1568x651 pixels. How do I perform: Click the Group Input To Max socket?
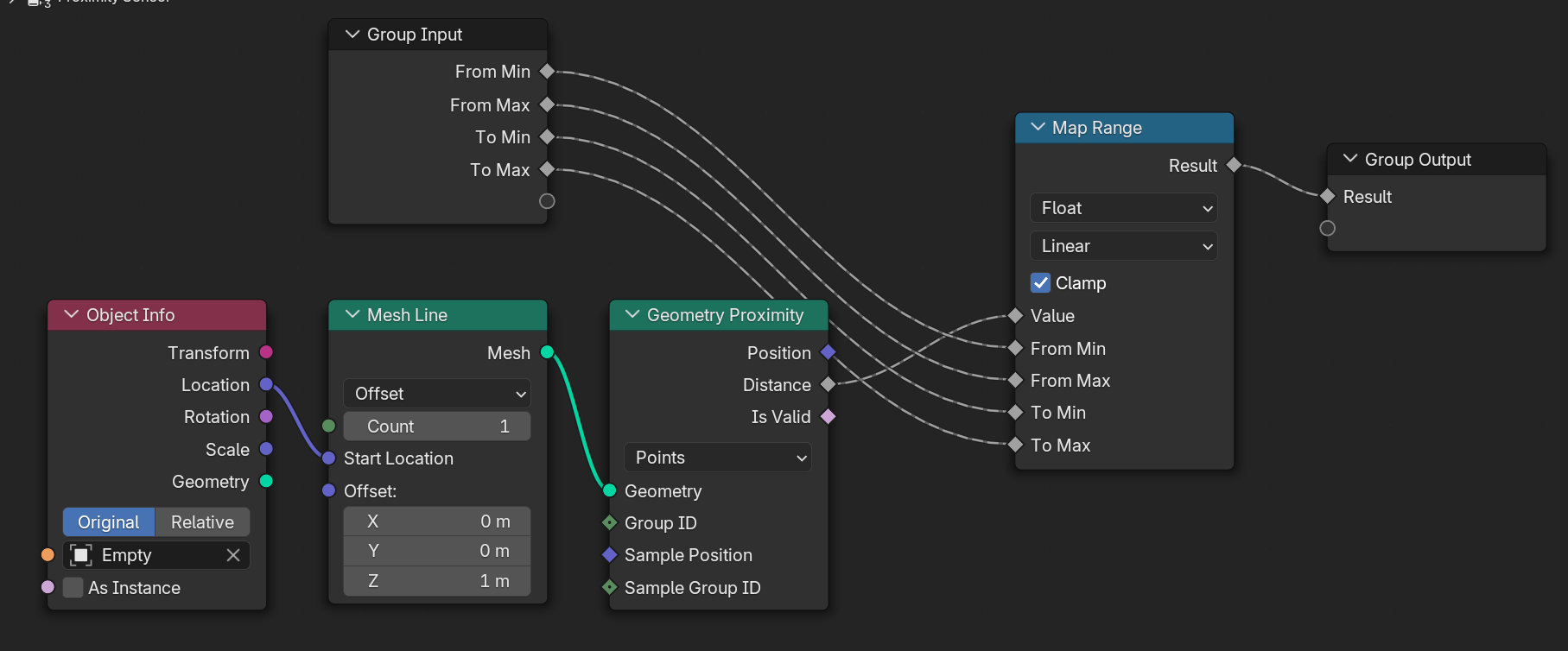pos(547,169)
